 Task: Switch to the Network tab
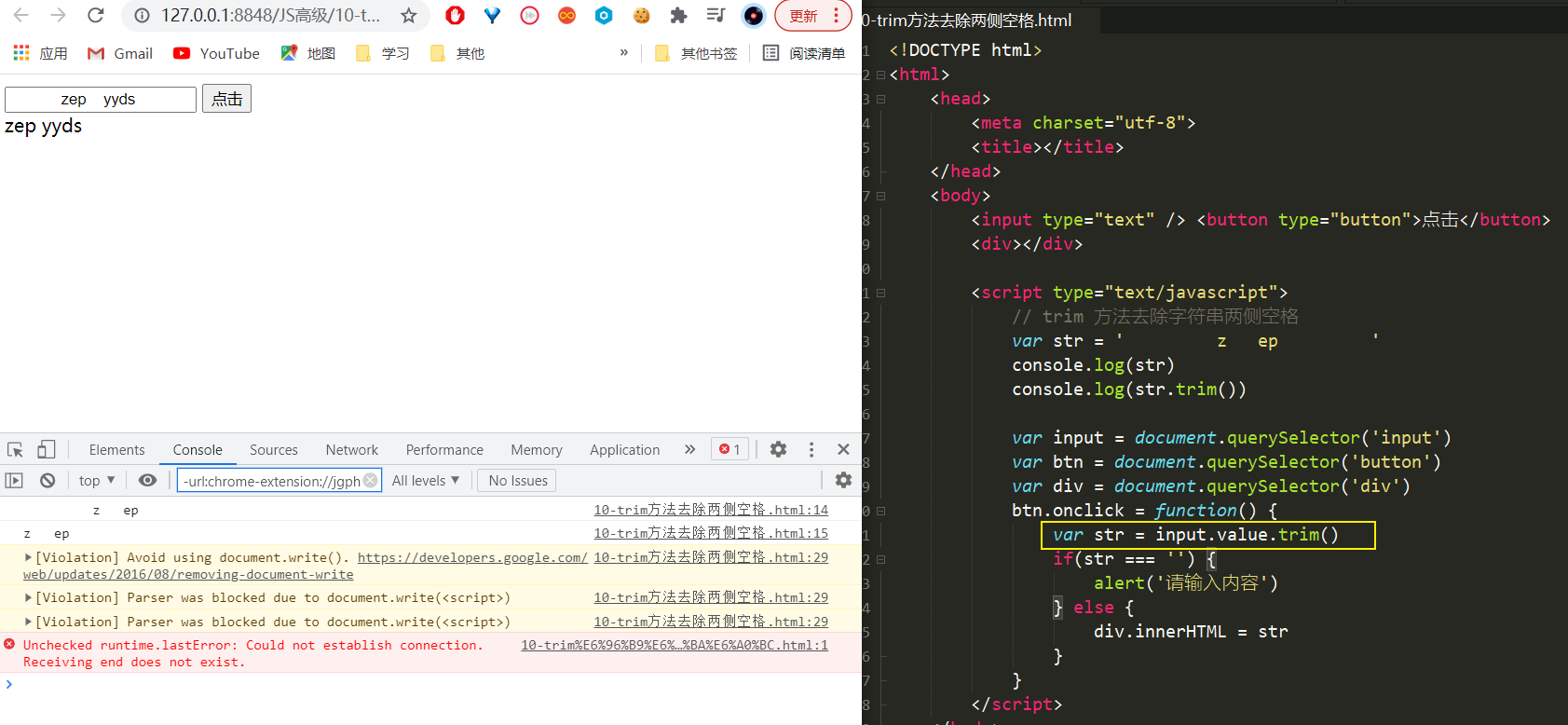(352, 450)
